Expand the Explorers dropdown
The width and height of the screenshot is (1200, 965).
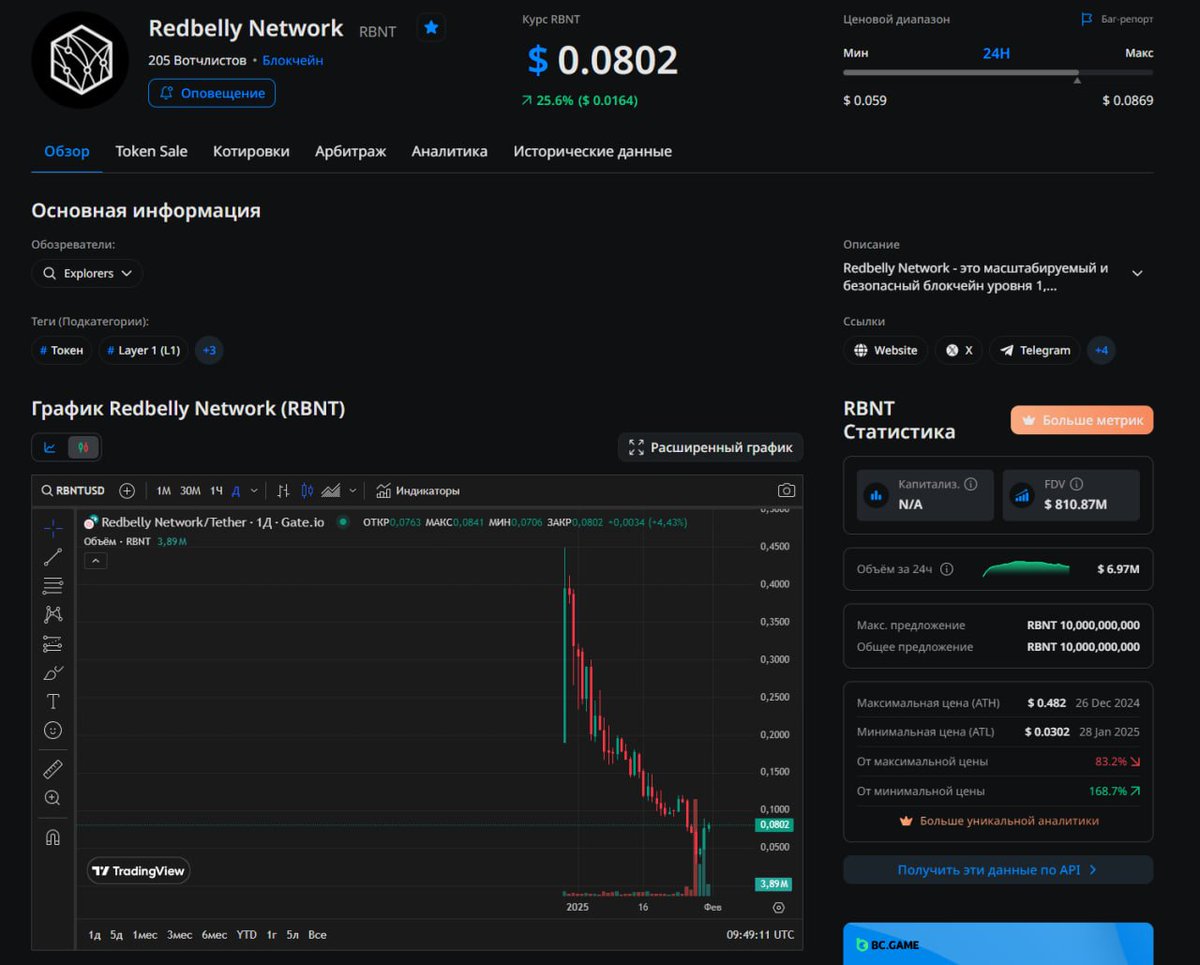click(86, 272)
